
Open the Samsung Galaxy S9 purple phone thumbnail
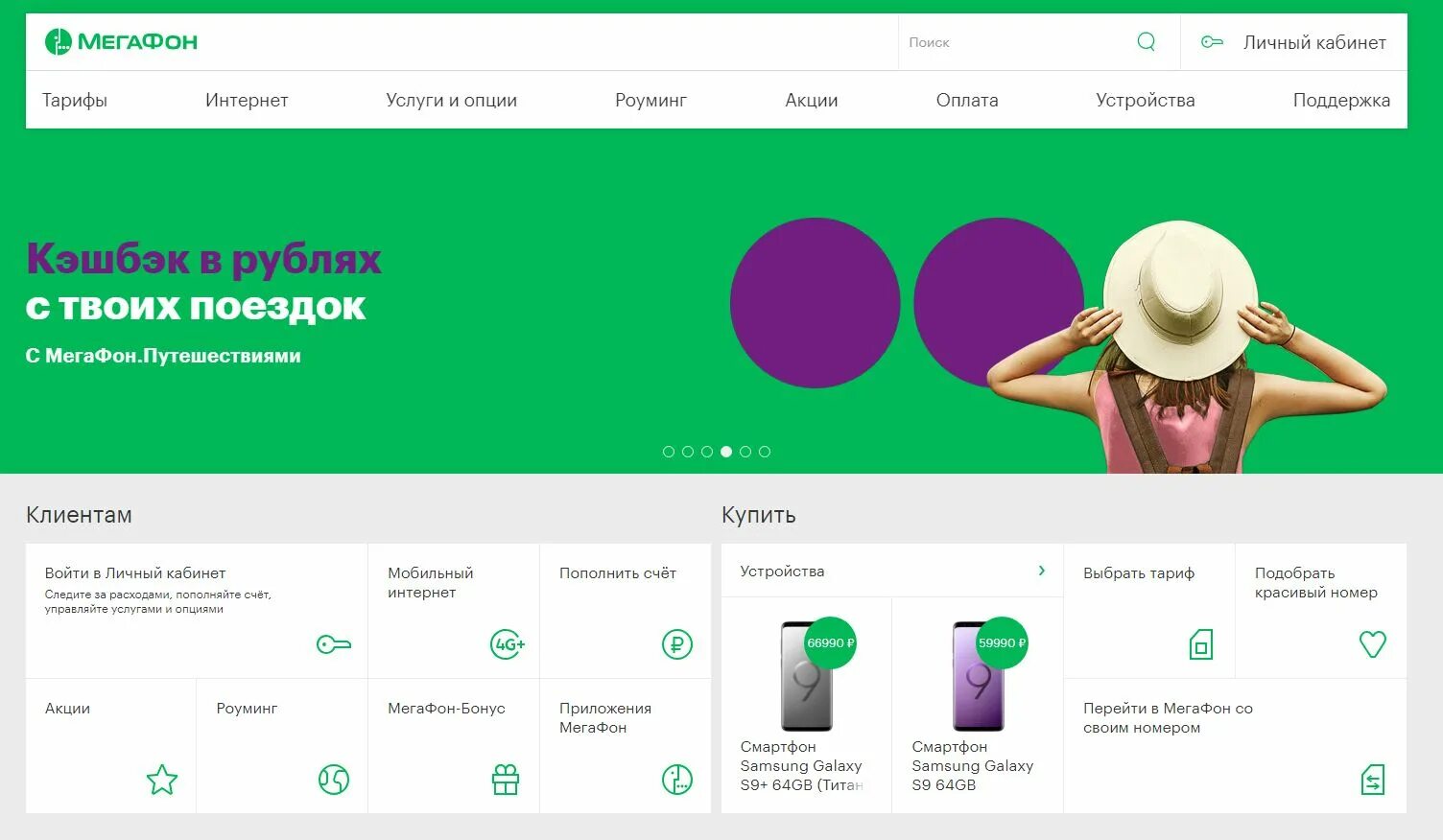978,676
